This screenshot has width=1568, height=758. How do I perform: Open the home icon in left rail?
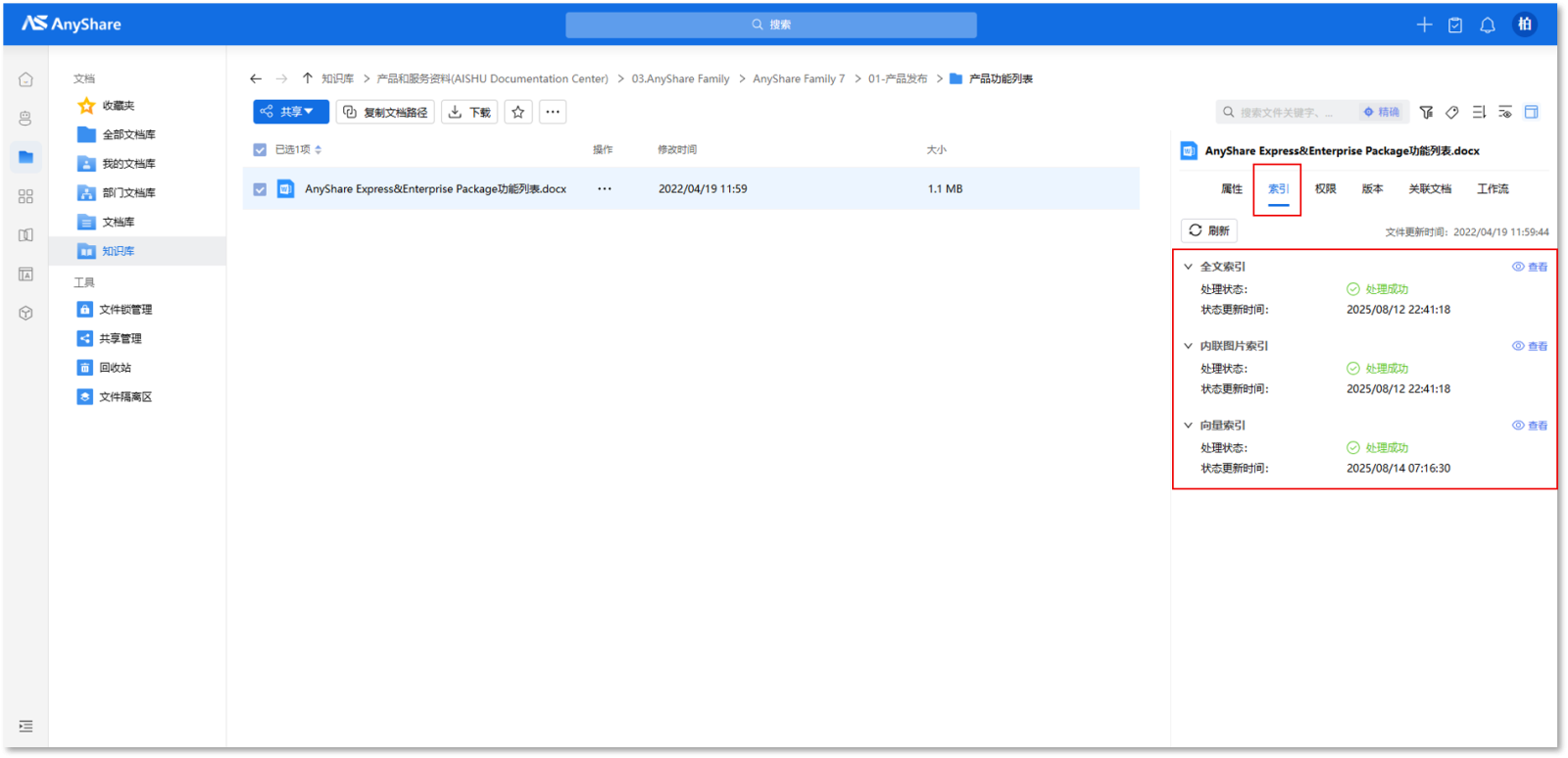25,79
